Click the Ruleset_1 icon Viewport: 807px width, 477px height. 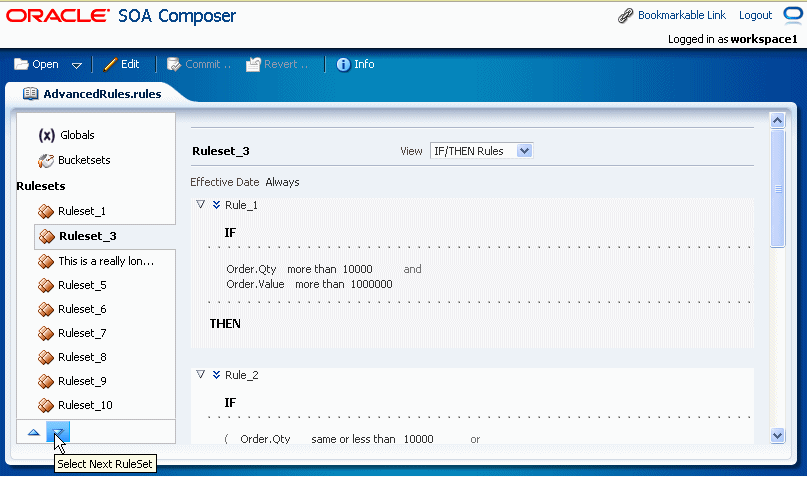[46, 211]
